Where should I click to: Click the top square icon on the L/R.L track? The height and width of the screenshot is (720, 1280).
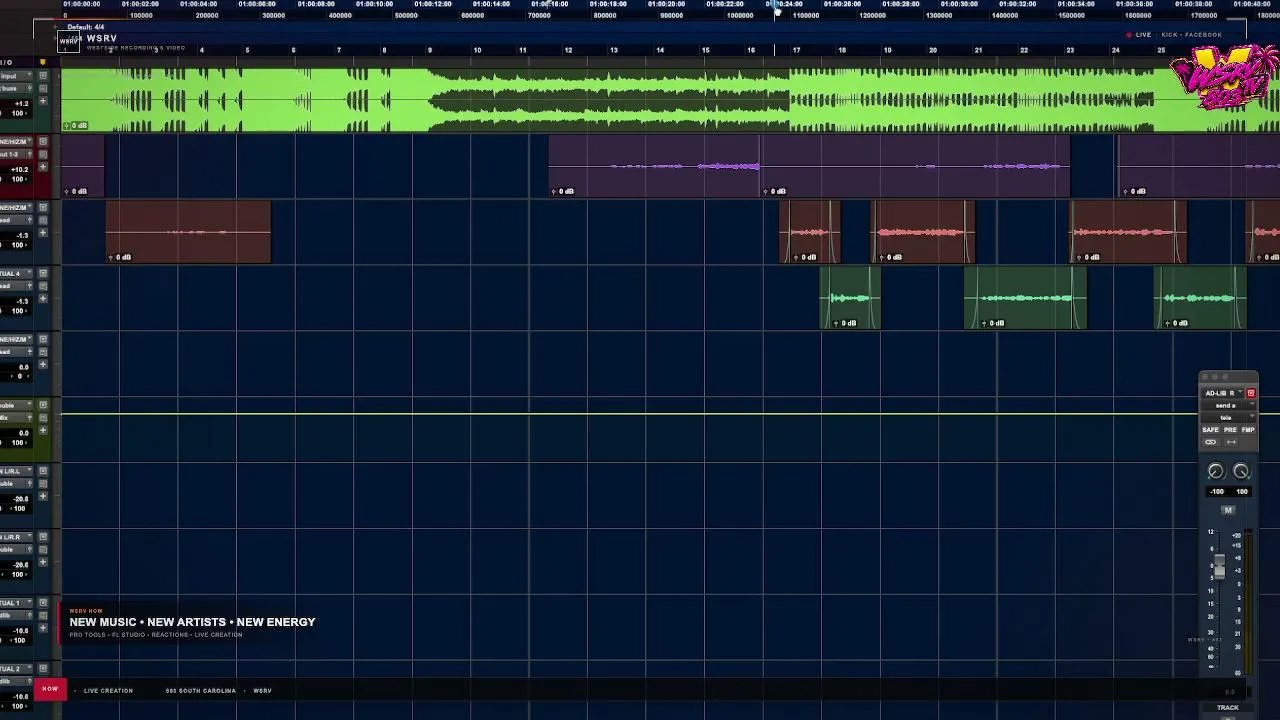click(x=43, y=472)
